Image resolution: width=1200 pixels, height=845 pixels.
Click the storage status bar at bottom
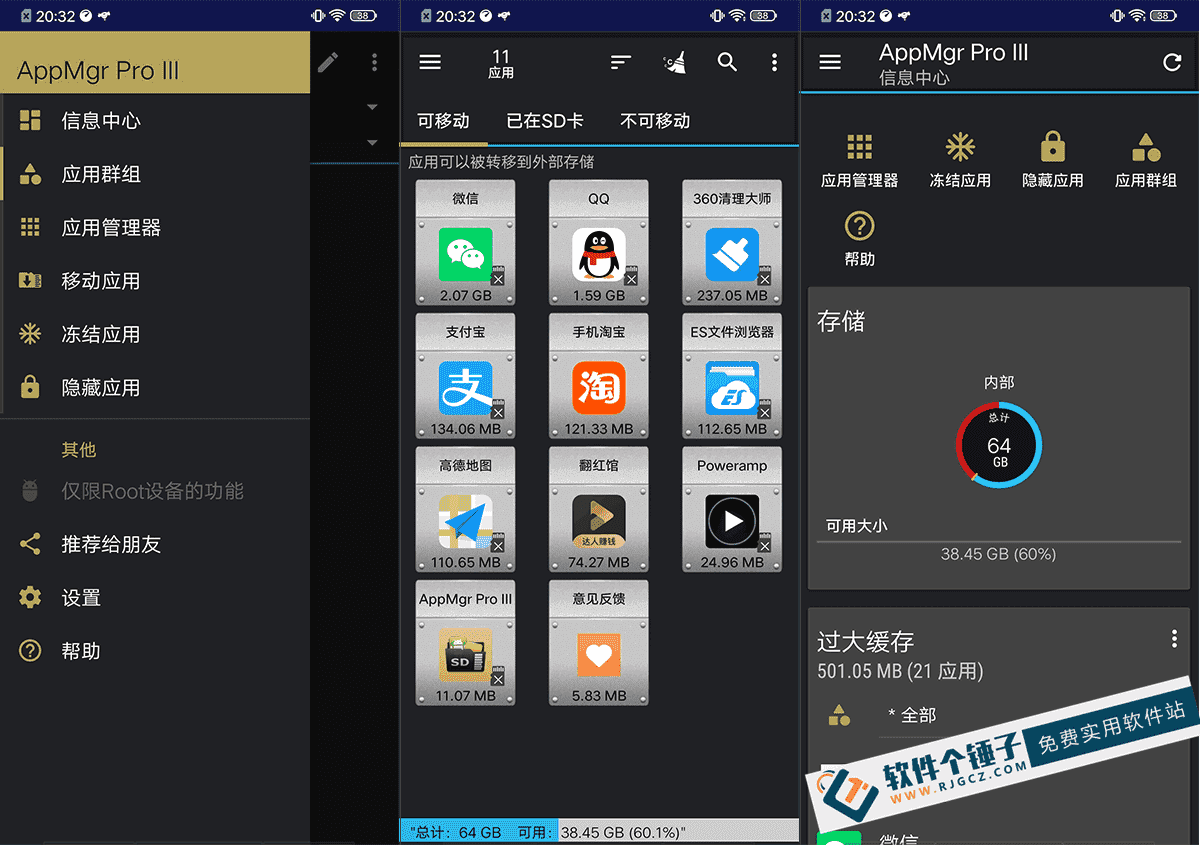point(599,831)
